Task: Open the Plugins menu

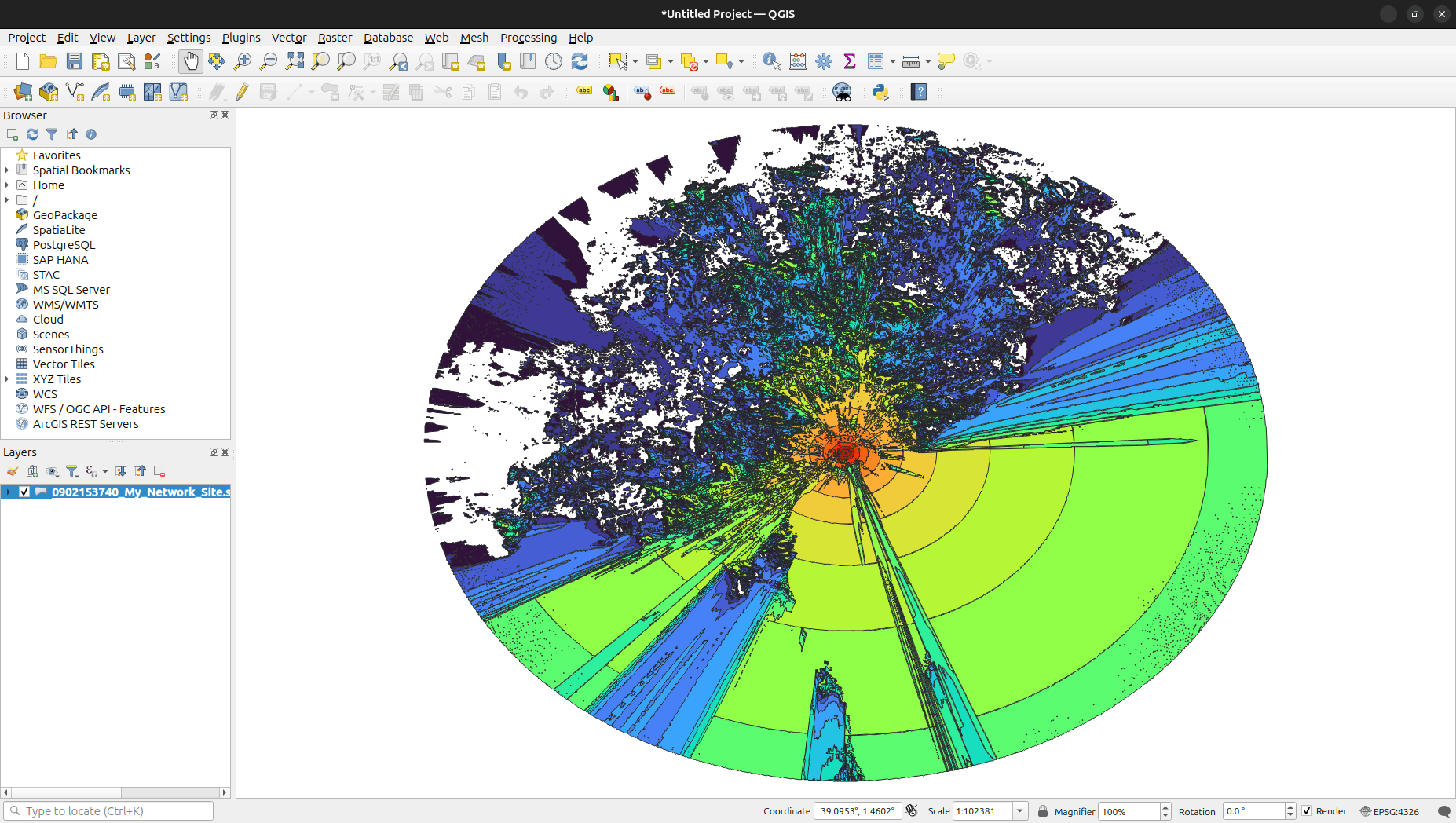Action: pyautogui.click(x=241, y=38)
